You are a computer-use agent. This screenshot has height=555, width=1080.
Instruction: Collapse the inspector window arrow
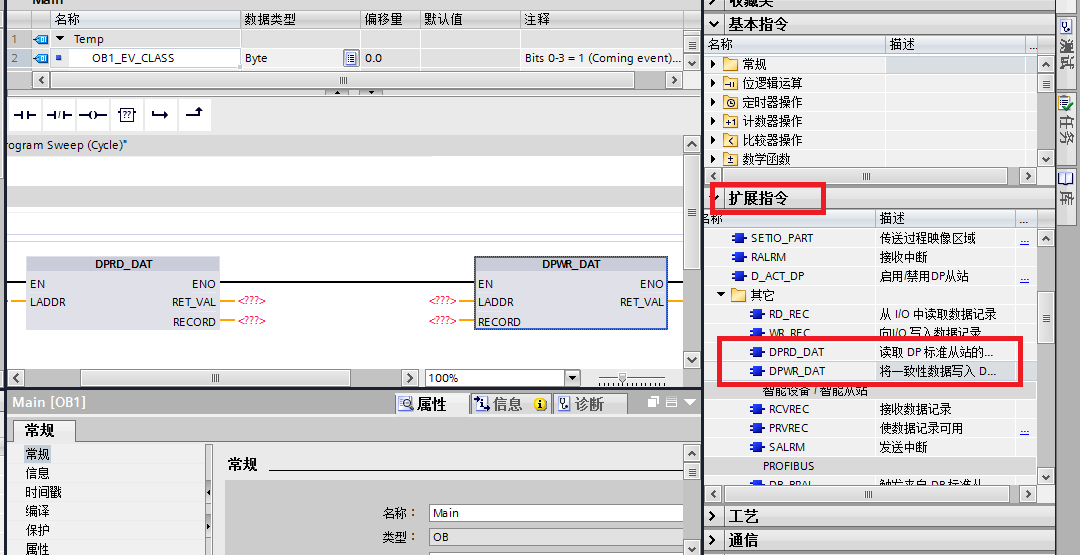point(690,402)
